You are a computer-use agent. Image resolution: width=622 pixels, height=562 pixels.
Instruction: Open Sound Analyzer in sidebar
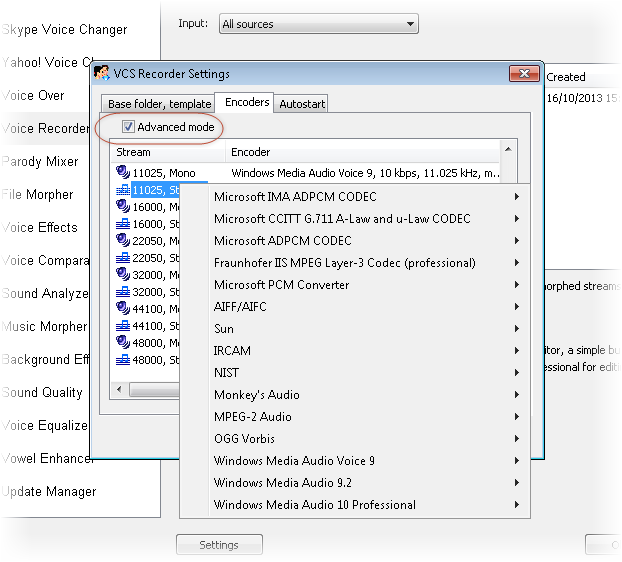click(45, 293)
